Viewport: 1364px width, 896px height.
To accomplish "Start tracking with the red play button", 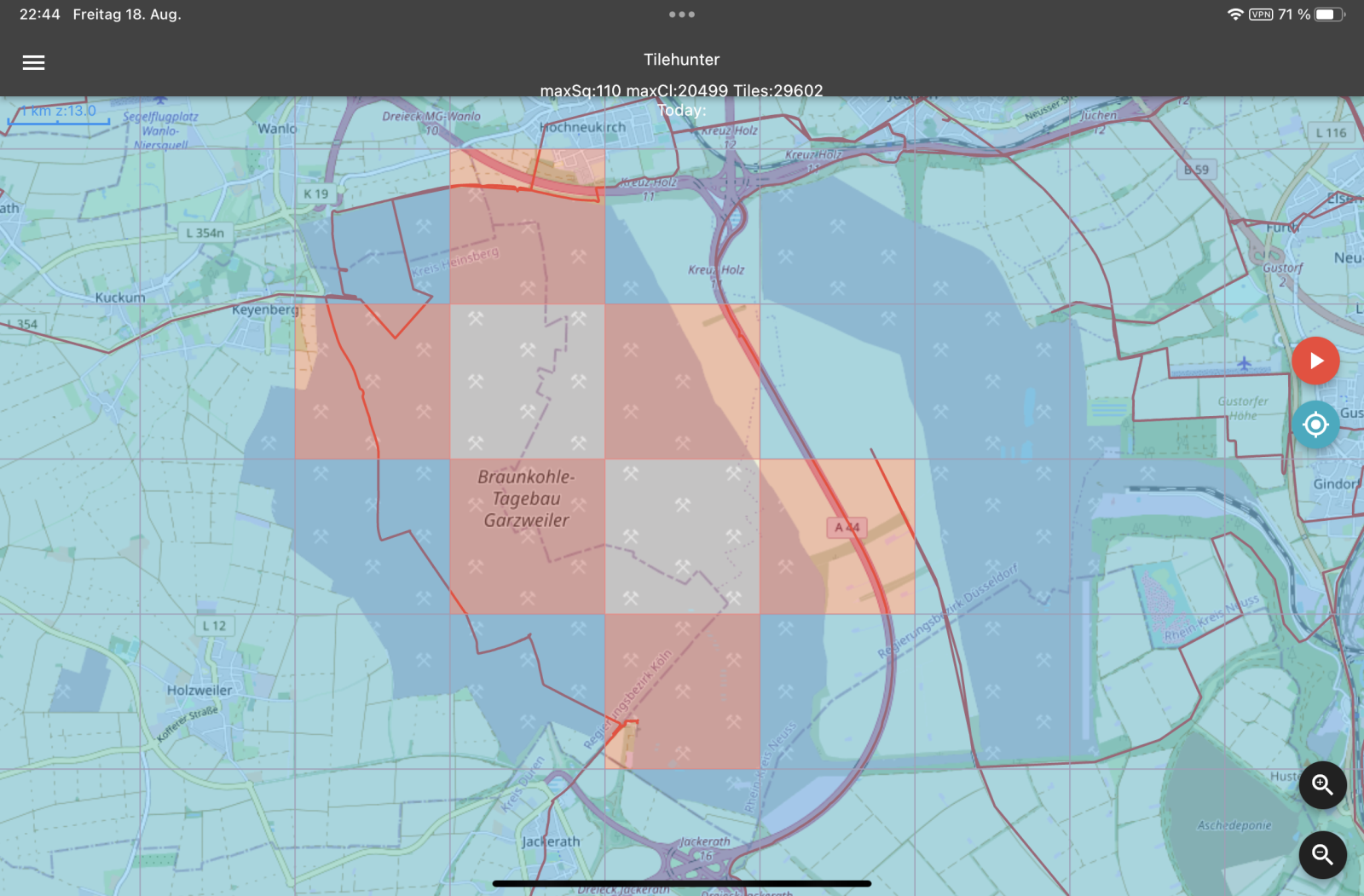I will click(1315, 361).
